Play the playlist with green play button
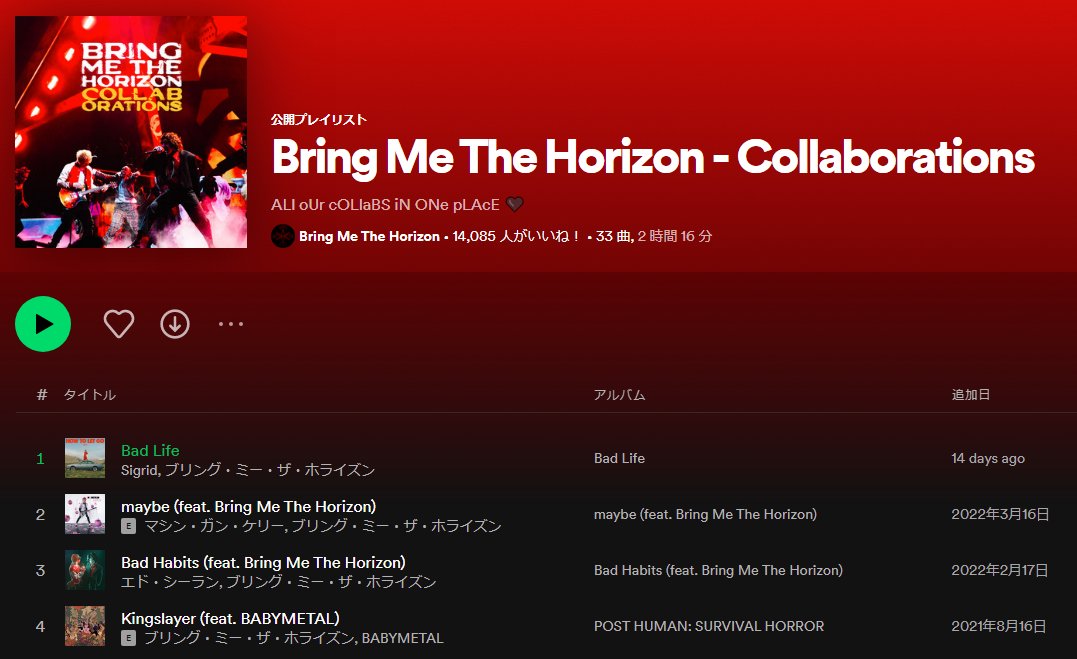1077x659 pixels. [43, 324]
